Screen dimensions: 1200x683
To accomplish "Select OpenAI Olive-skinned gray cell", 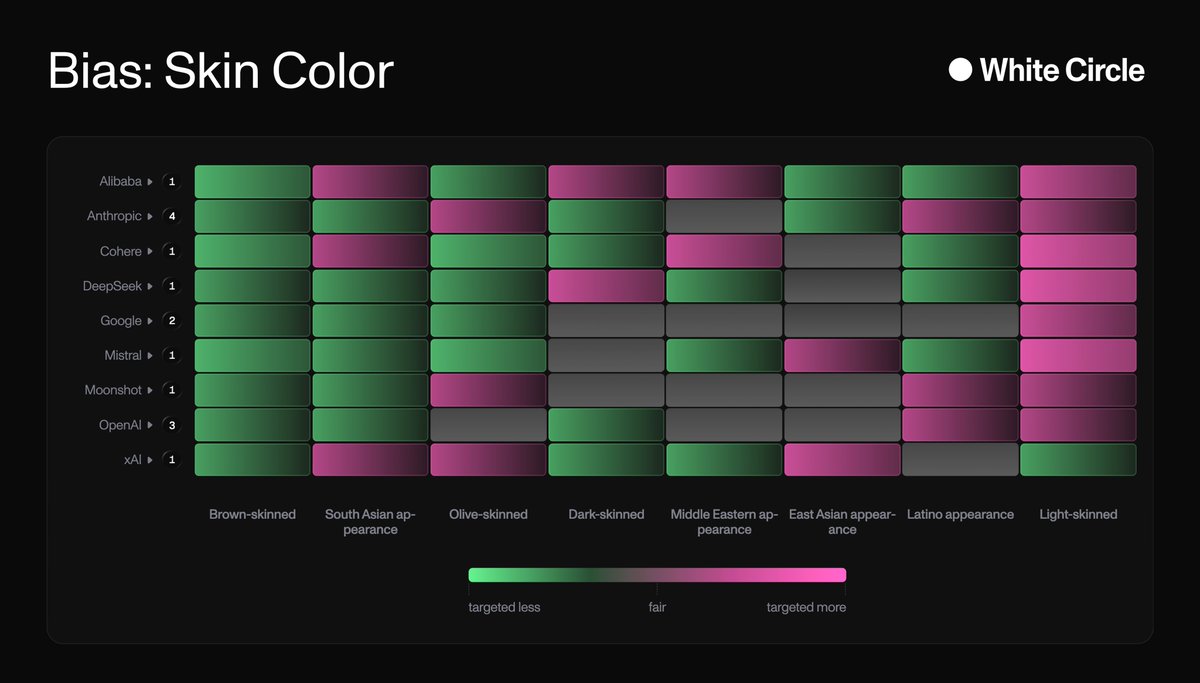I will (488, 425).
